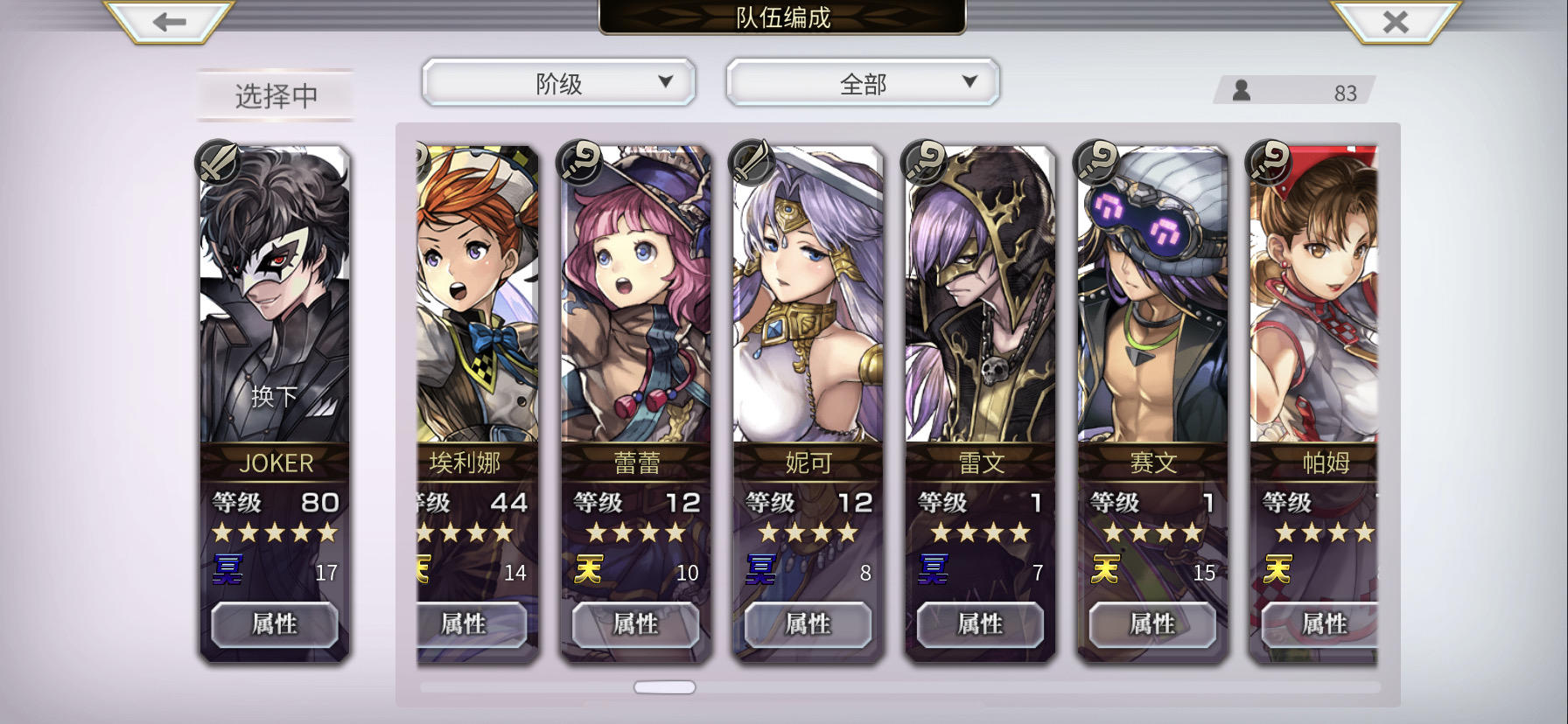
Task: Click the arrow of the 全部 dropdown
Action: click(969, 81)
